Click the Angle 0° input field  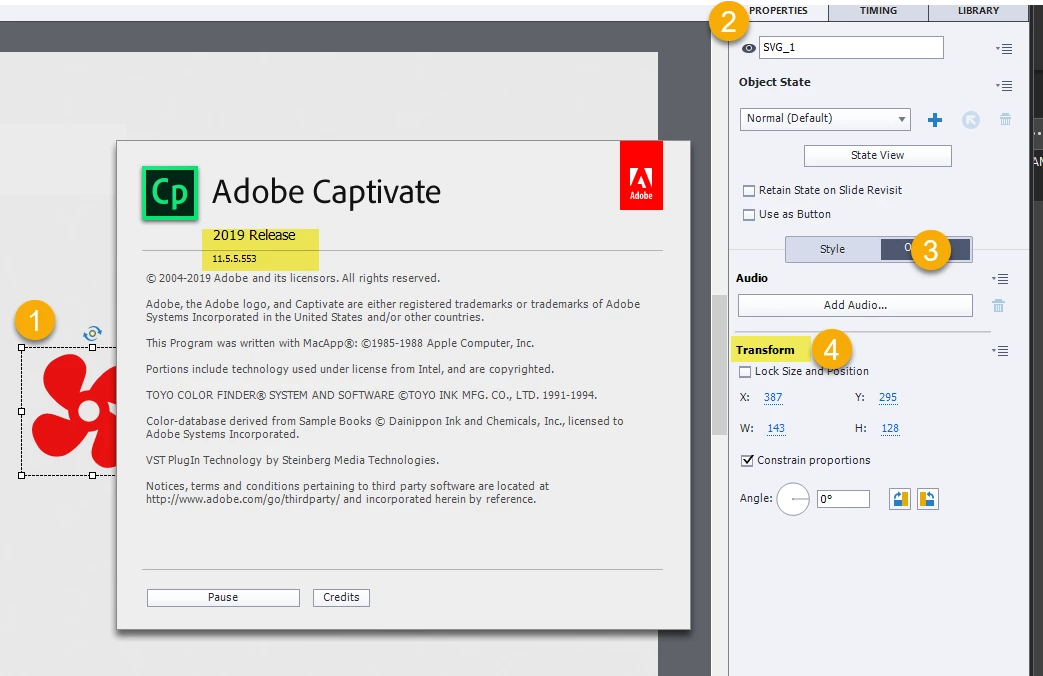coord(843,499)
